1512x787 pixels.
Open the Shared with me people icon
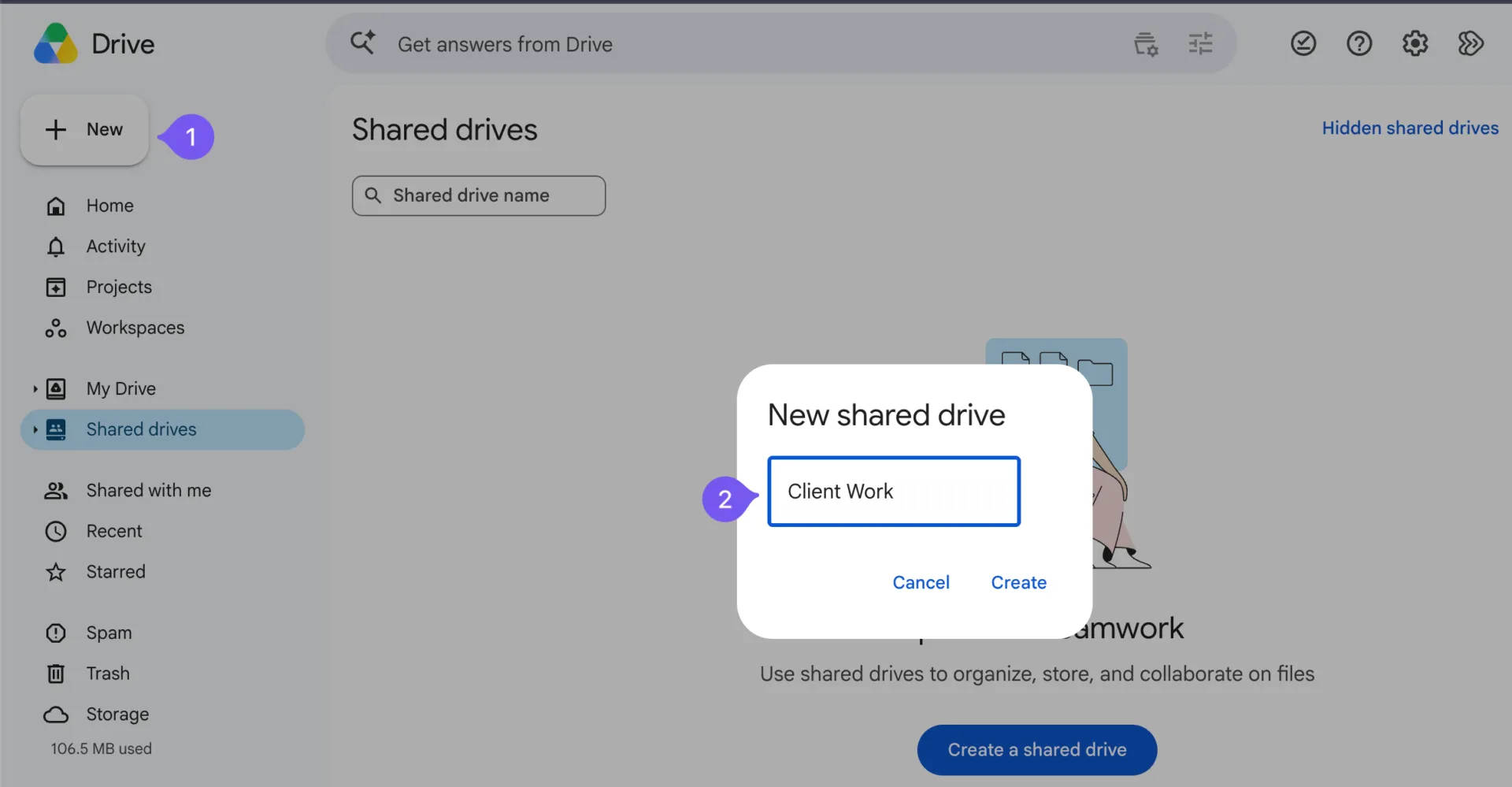(x=56, y=491)
